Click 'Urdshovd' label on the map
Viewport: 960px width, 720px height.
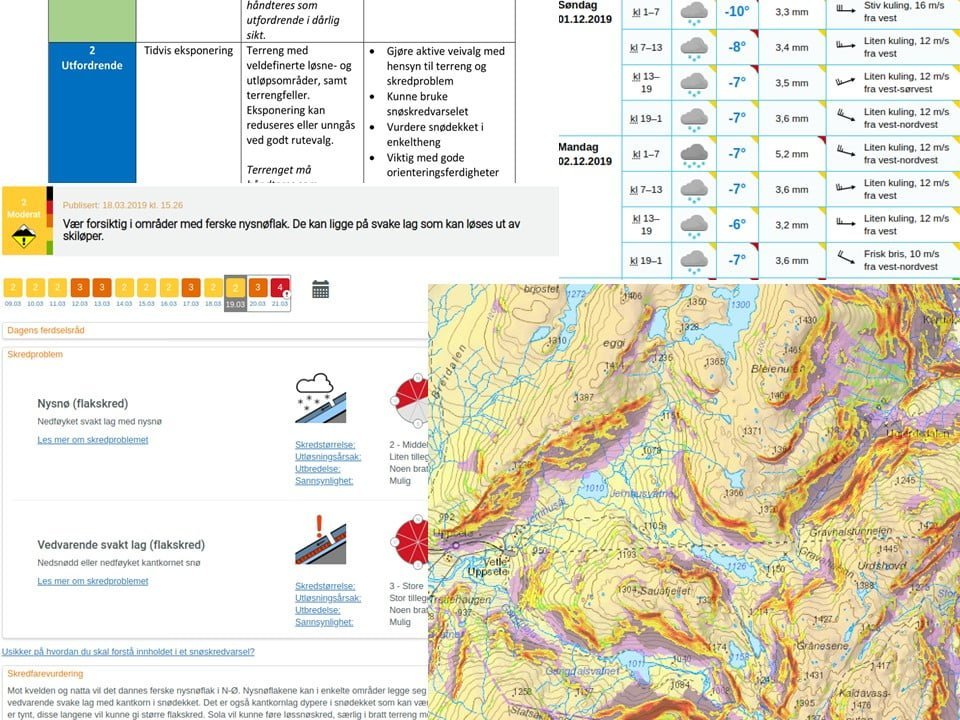[882, 566]
